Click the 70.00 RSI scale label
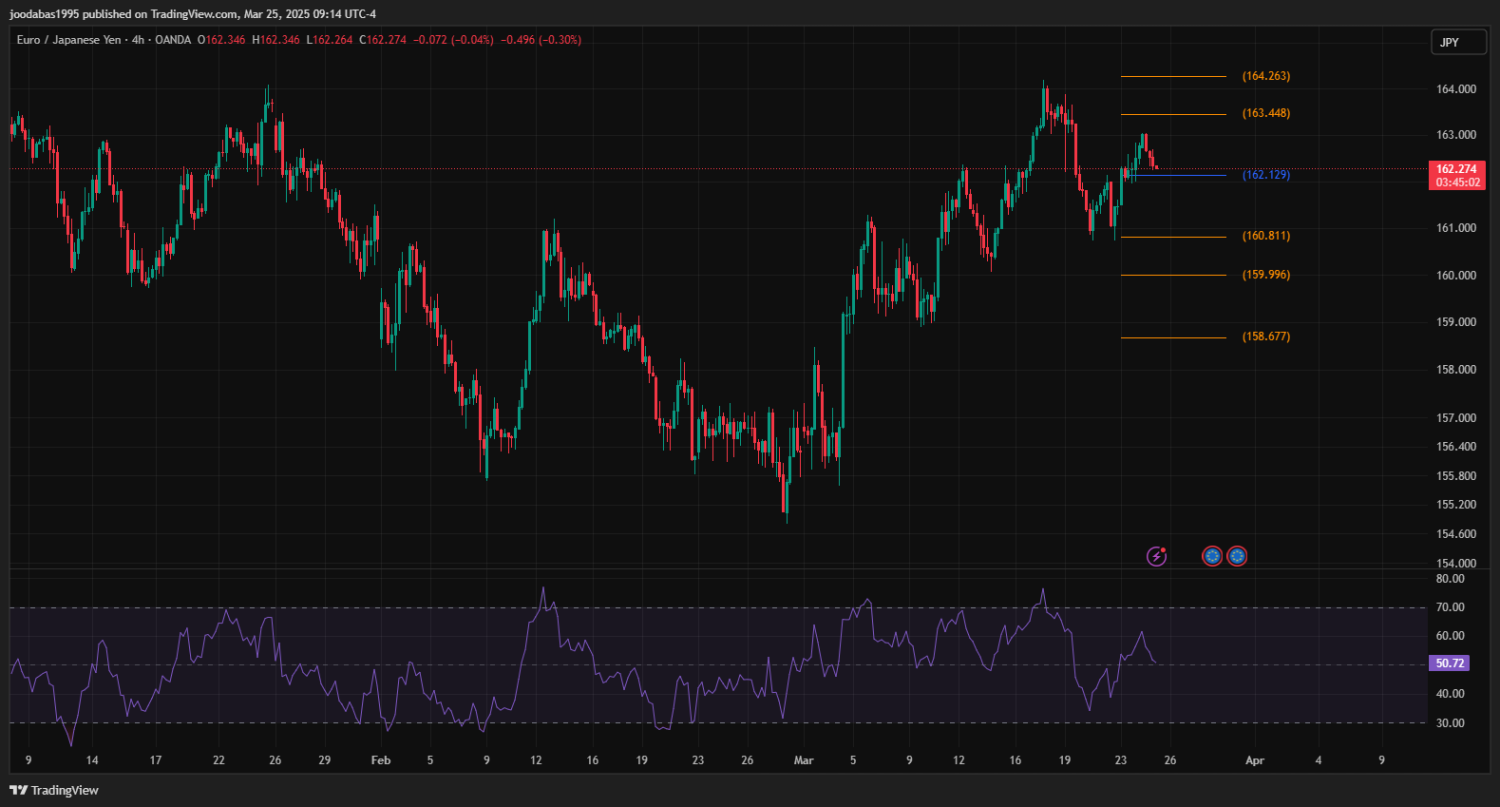 [x=1449, y=607]
